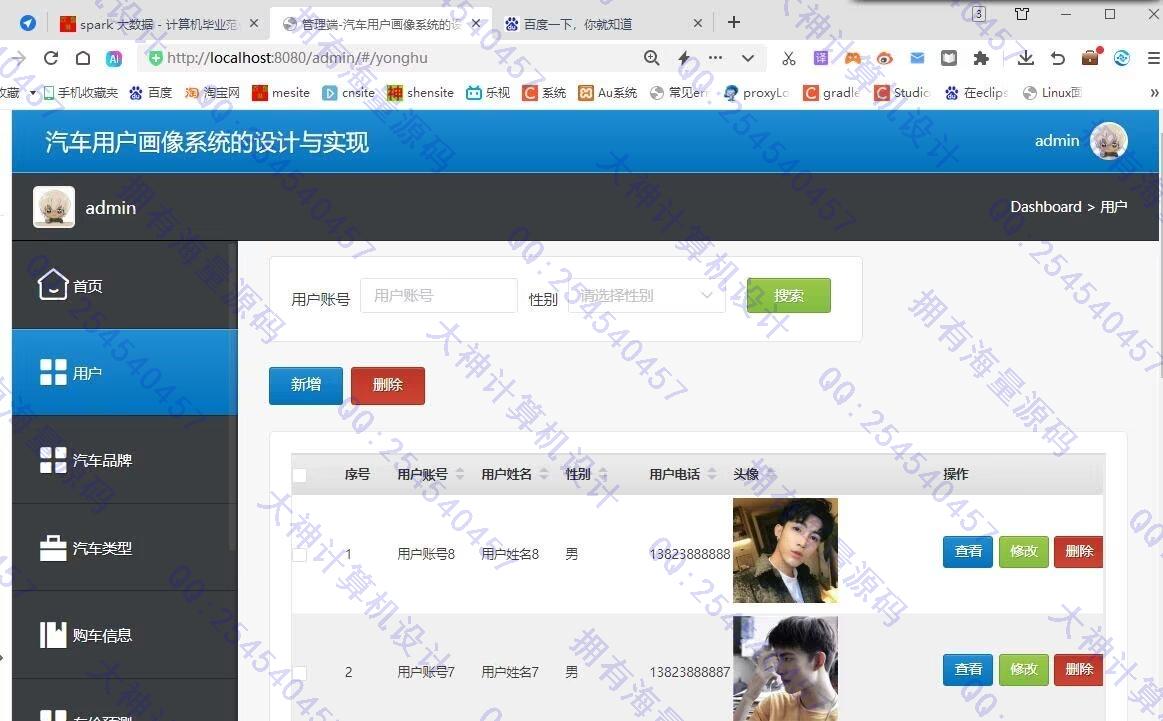Open the 购车信息 sidebar menu item
This screenshot has width=1163, height=721.
coord(125,635)
